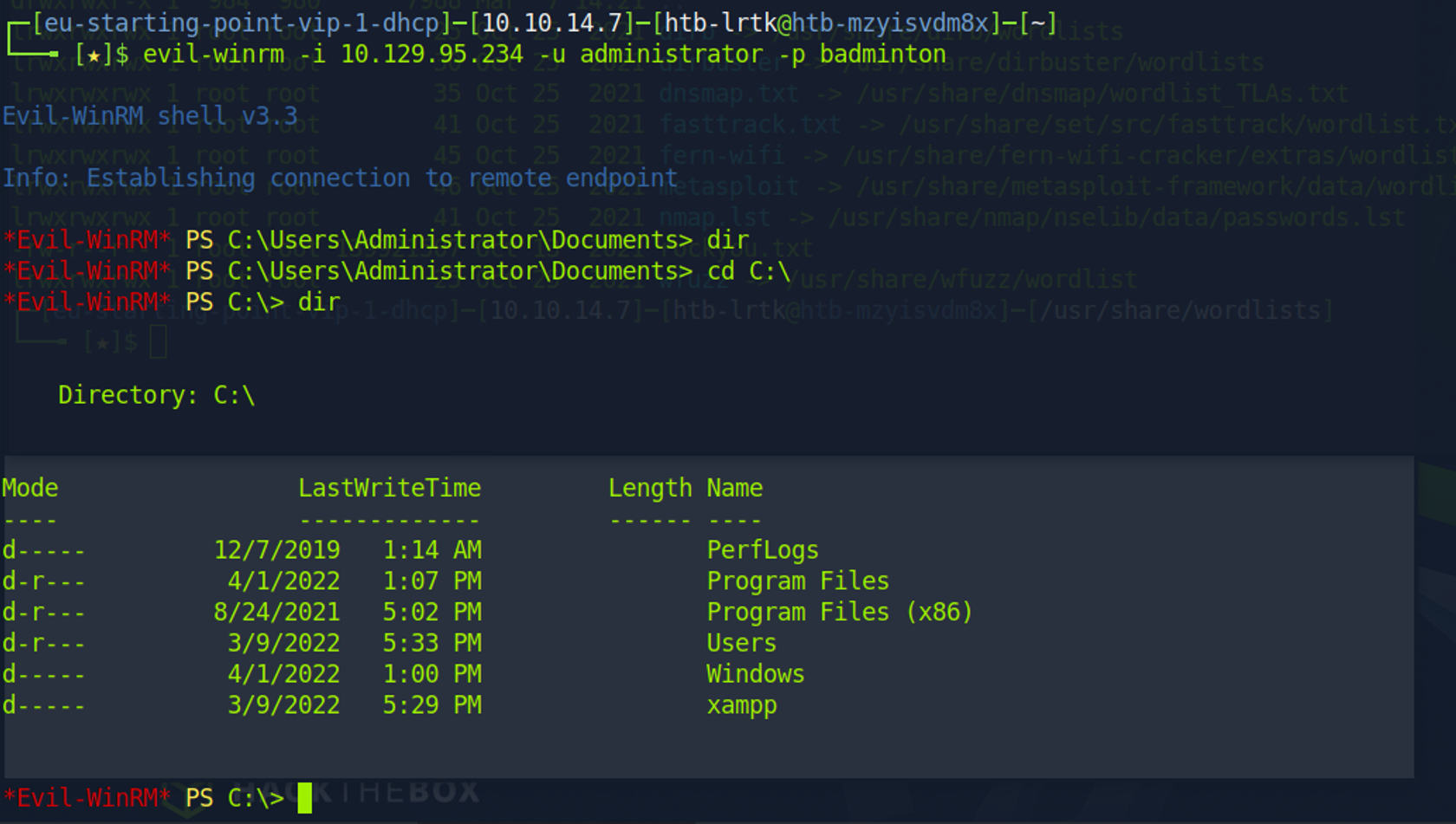
Task: Click the time '1:00 PM'
Action: coord(432,674)
